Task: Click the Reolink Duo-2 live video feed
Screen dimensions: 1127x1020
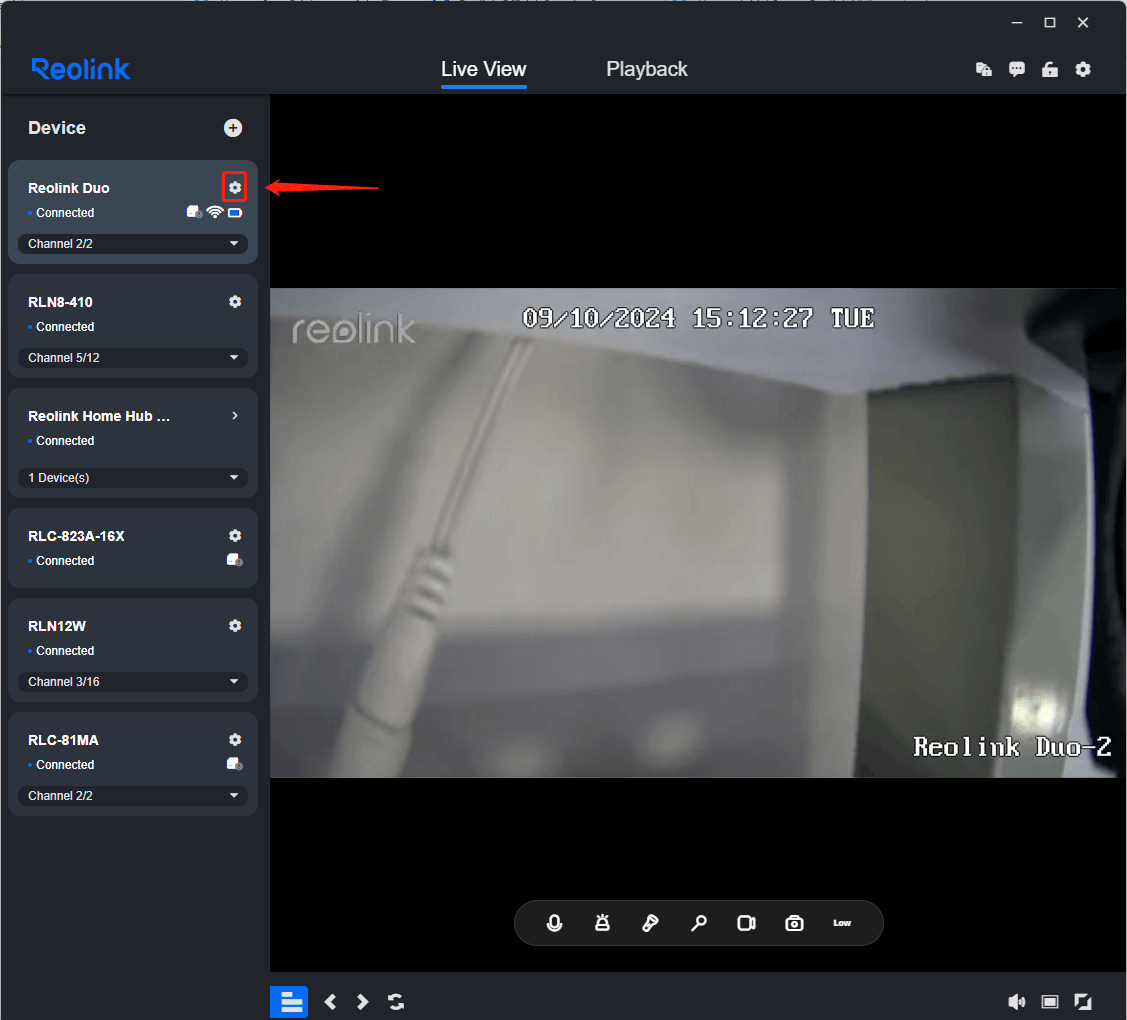Action: 698,533
